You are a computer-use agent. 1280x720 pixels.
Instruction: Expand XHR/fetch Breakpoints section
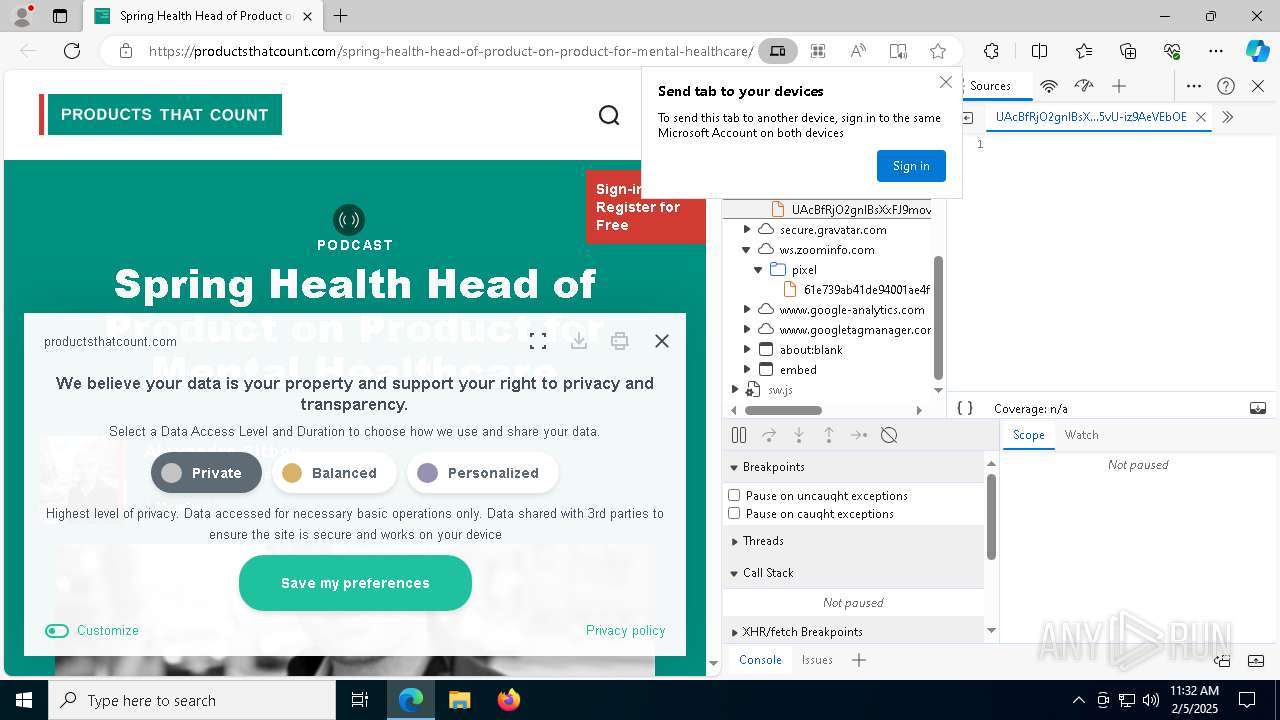(733, 632)
